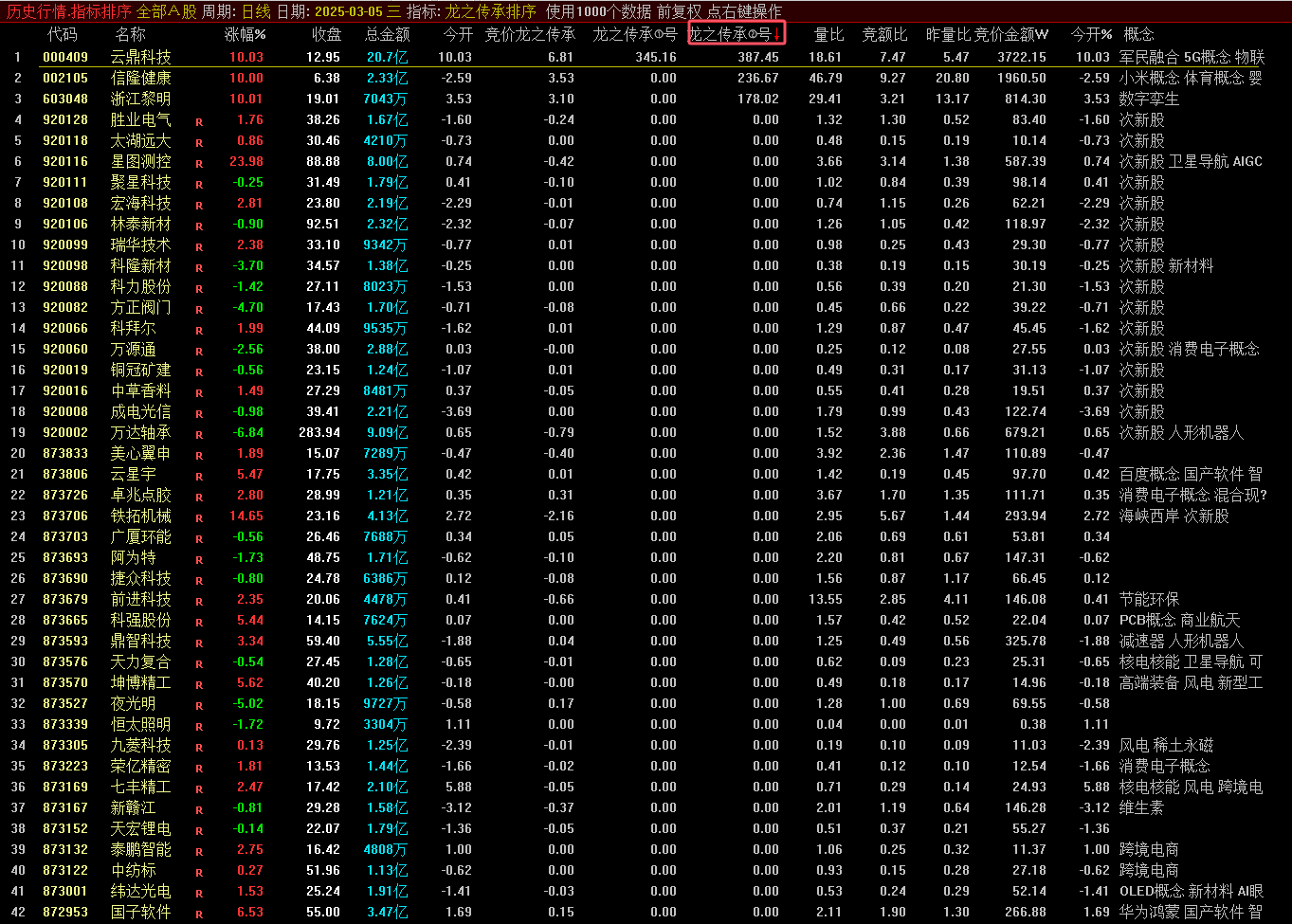Select the stock name 夜光明
The width and height of the screenshot is (1292, 924).
(134, 703)
